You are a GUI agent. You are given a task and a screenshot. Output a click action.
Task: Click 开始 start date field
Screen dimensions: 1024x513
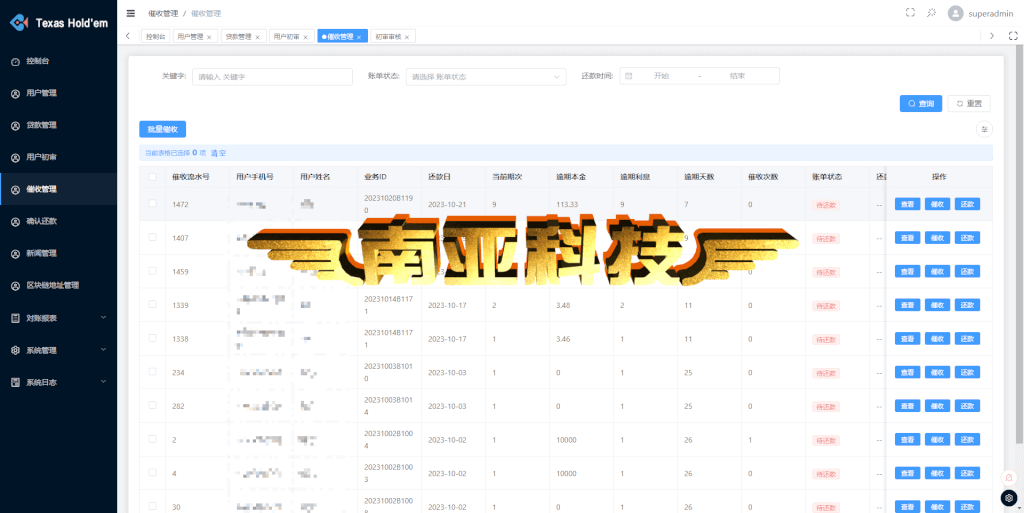pos(662,76)
